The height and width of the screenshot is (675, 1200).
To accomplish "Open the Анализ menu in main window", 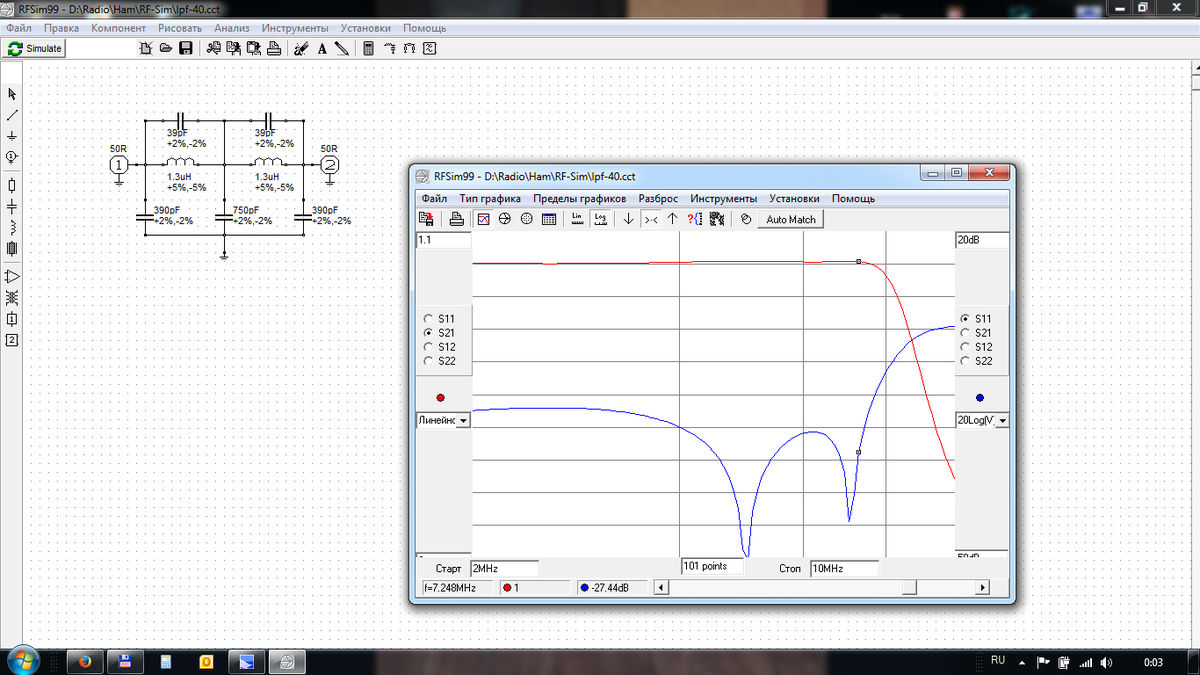I will coord(231,28).
